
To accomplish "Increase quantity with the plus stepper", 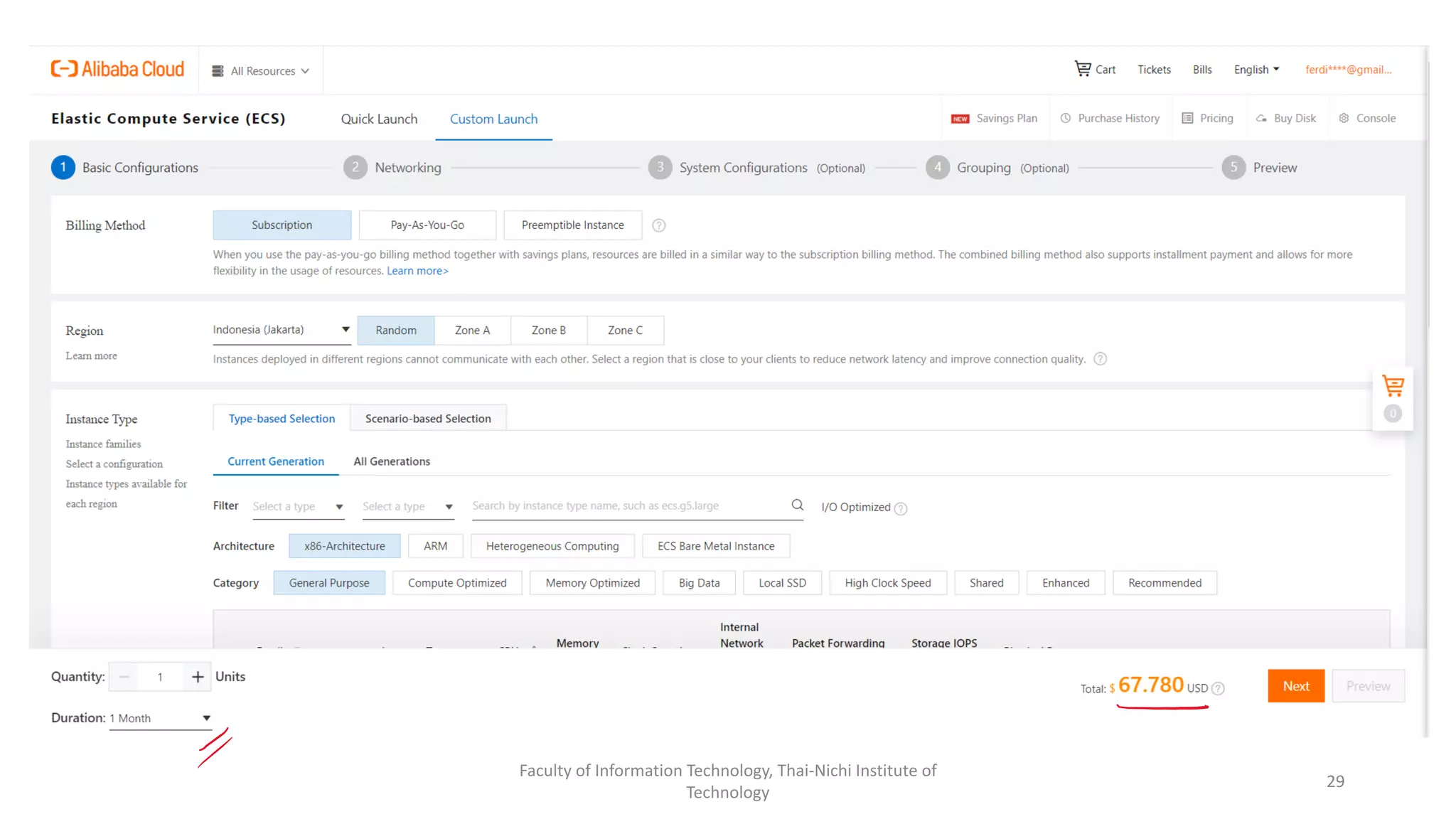I will coord(198,677).
